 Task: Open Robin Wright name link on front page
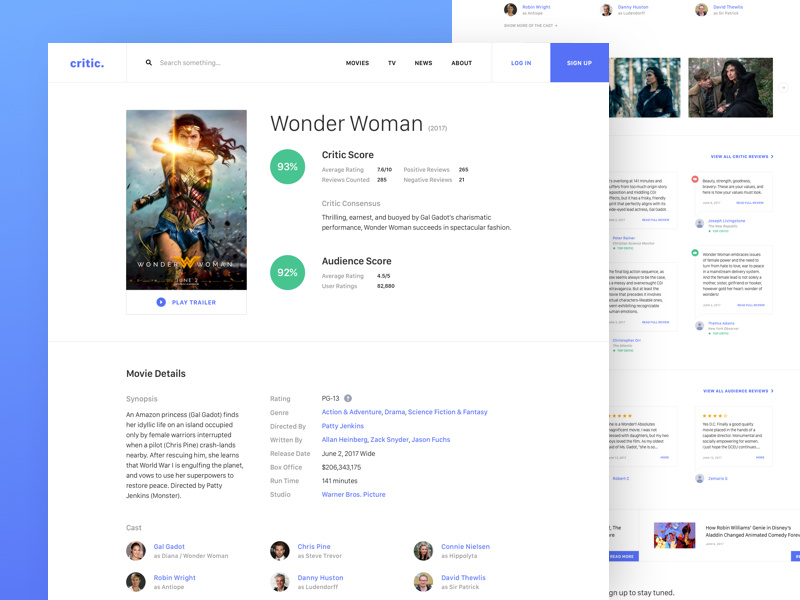point(174,578)
